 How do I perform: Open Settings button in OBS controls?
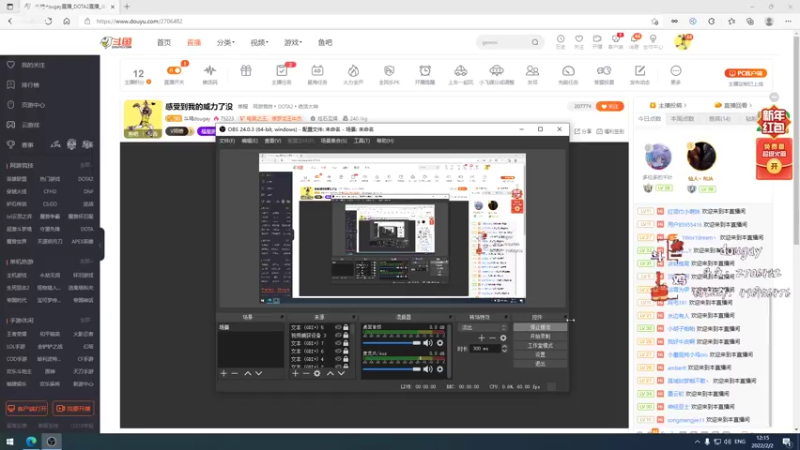tap(540, 355)
